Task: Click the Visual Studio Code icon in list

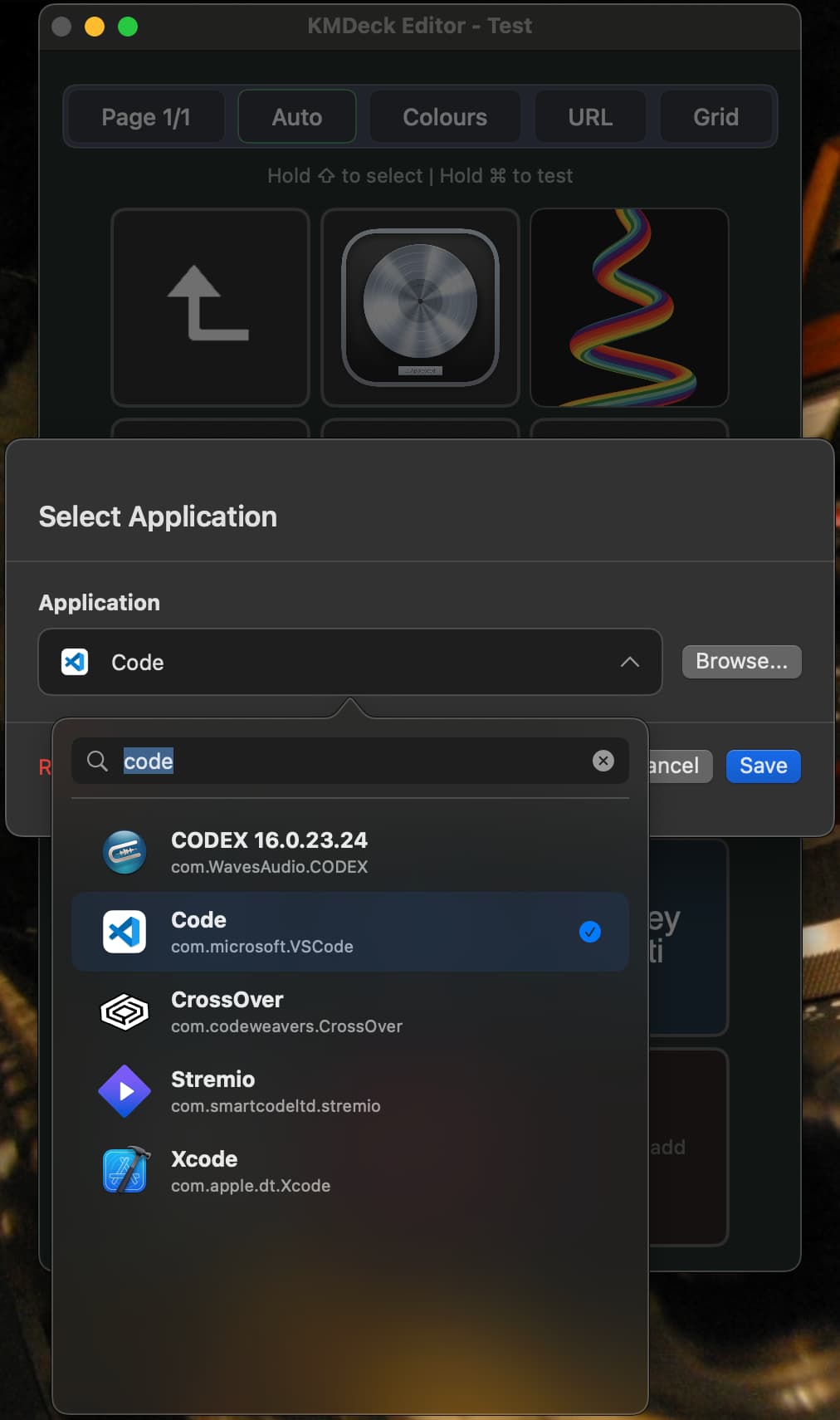Action: (125, 932)
